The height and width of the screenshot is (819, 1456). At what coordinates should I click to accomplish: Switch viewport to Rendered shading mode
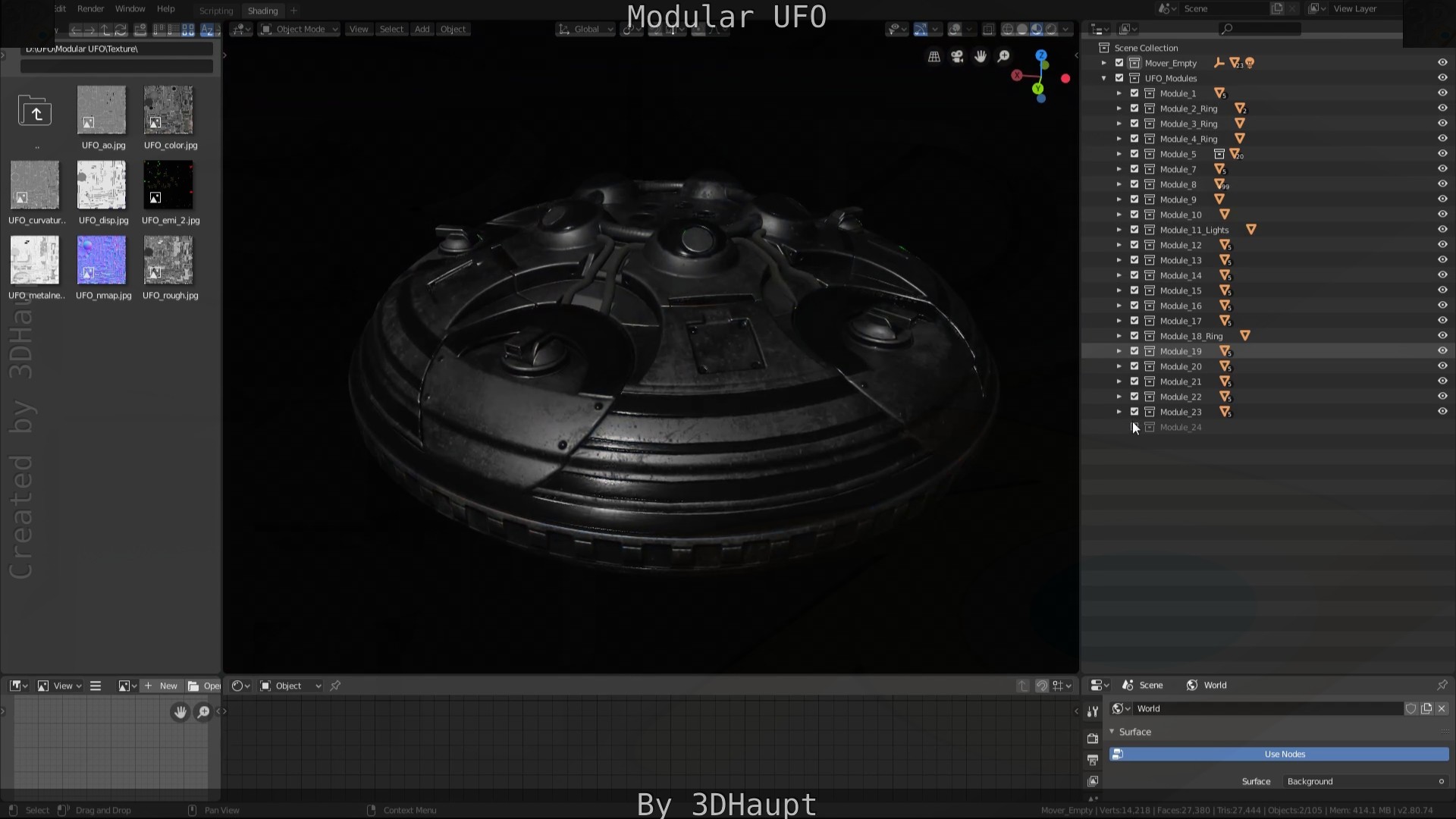pos(1053,29)
